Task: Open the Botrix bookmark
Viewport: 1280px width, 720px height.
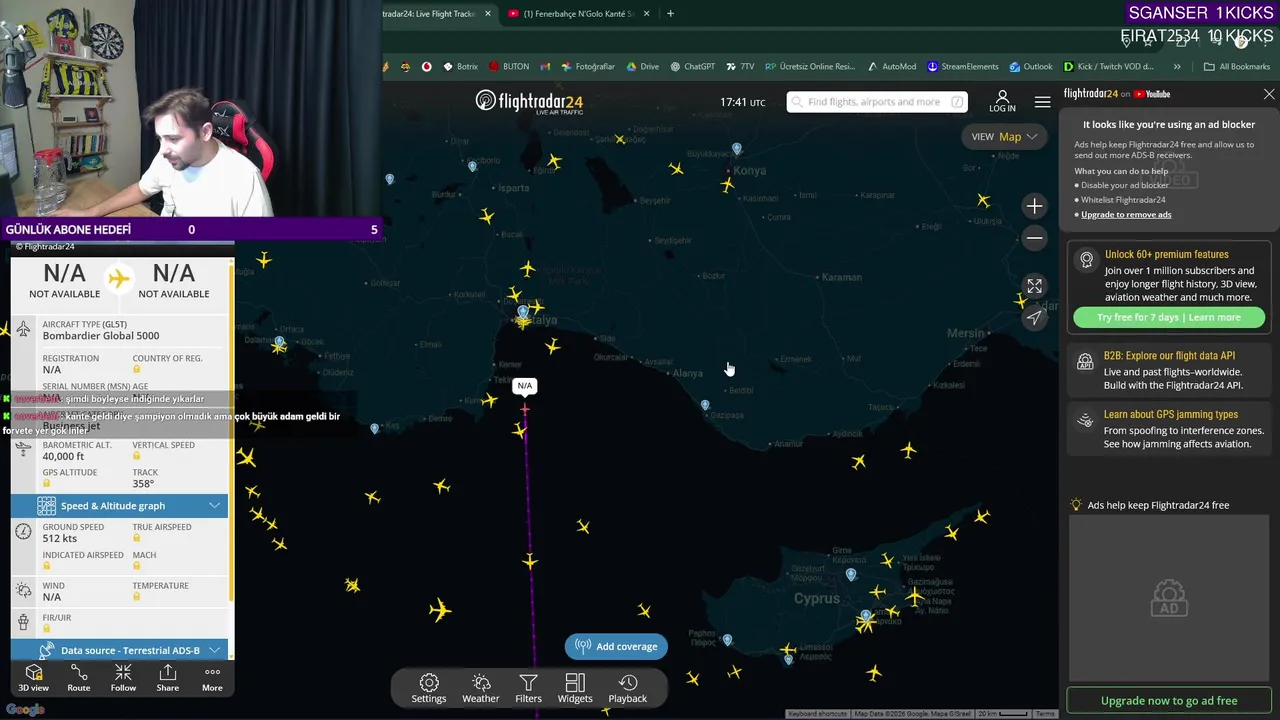Action: coord(460,67)
